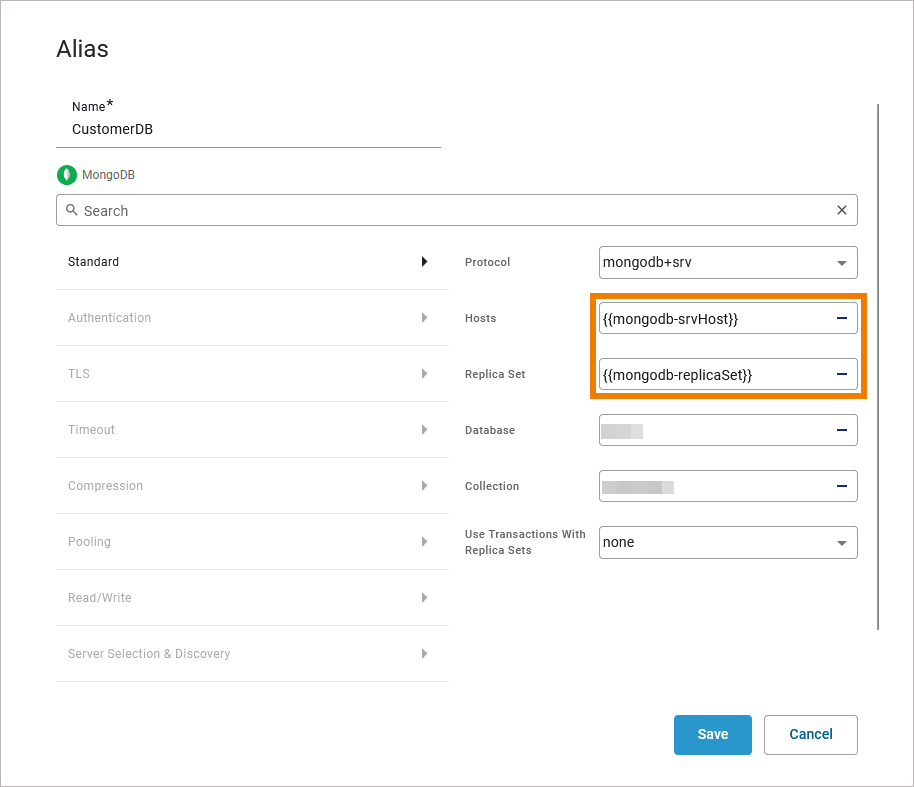Select the Timeout settings category
Screen dimensions: 914x787
point(252,430)
